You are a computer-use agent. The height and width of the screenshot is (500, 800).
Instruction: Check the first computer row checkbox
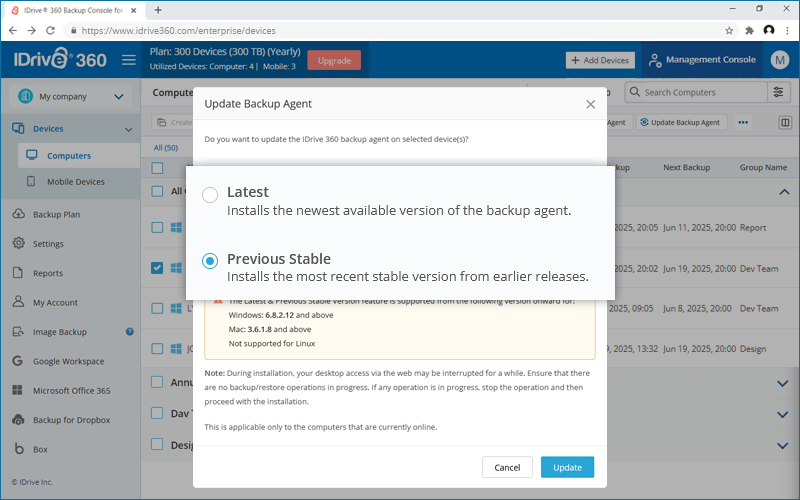tap(157, 228)
